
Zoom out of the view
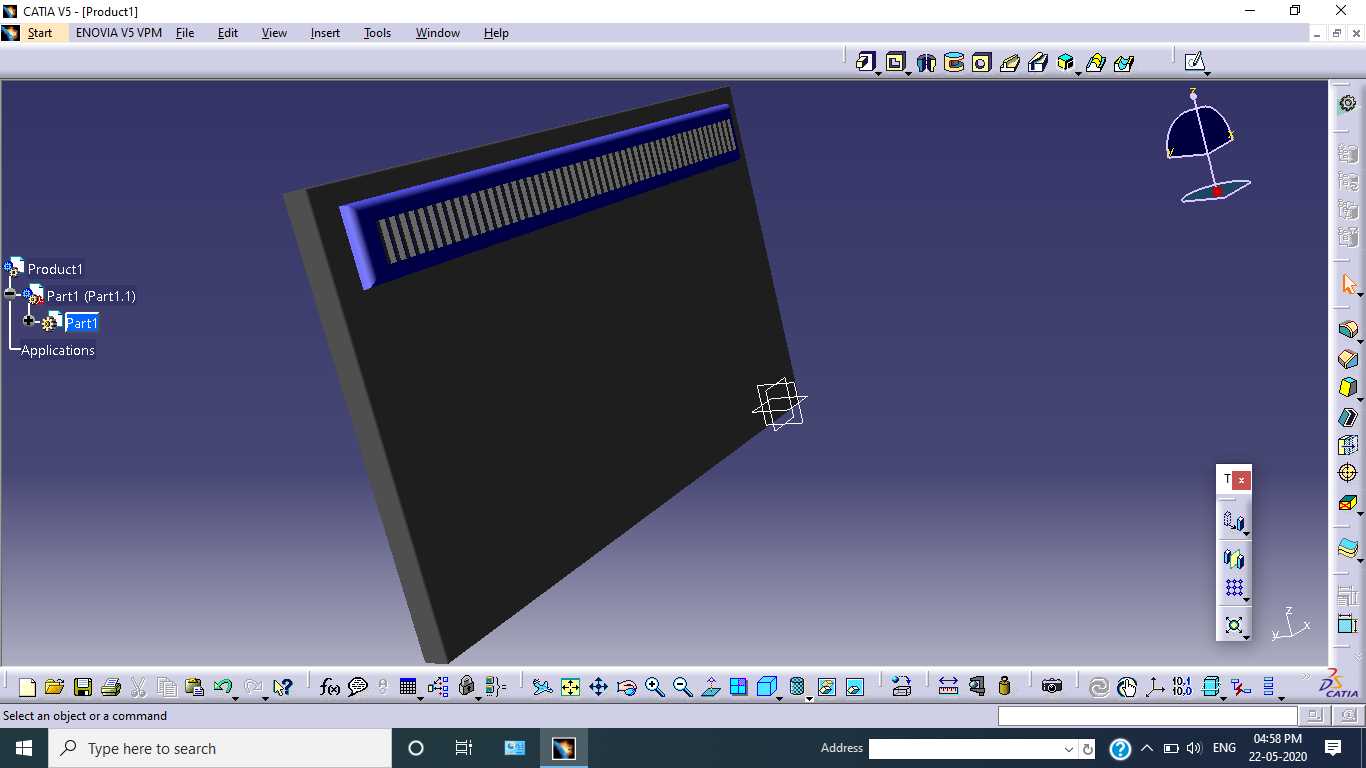pyautogui.click(x=683, y=687)
